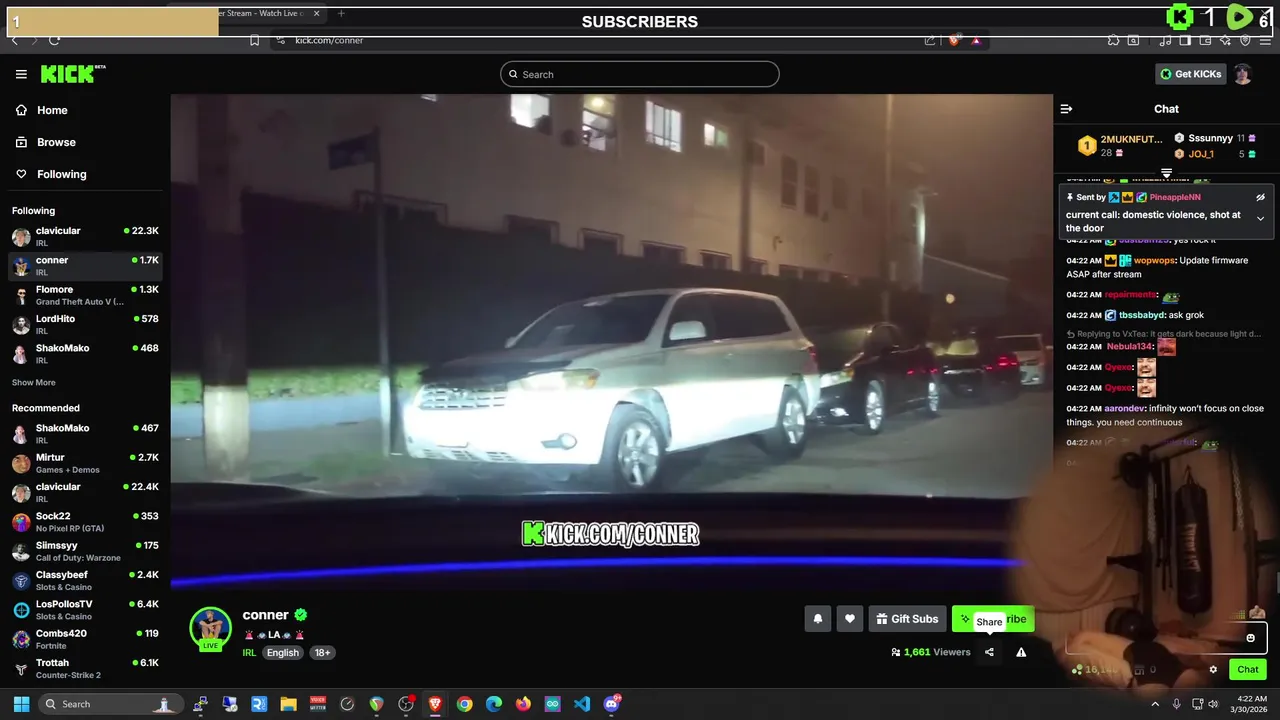Click 2MUKNFUT top gifter entry
Image resolution: width=1280 pixels, height=720 pixels.
1120,145
